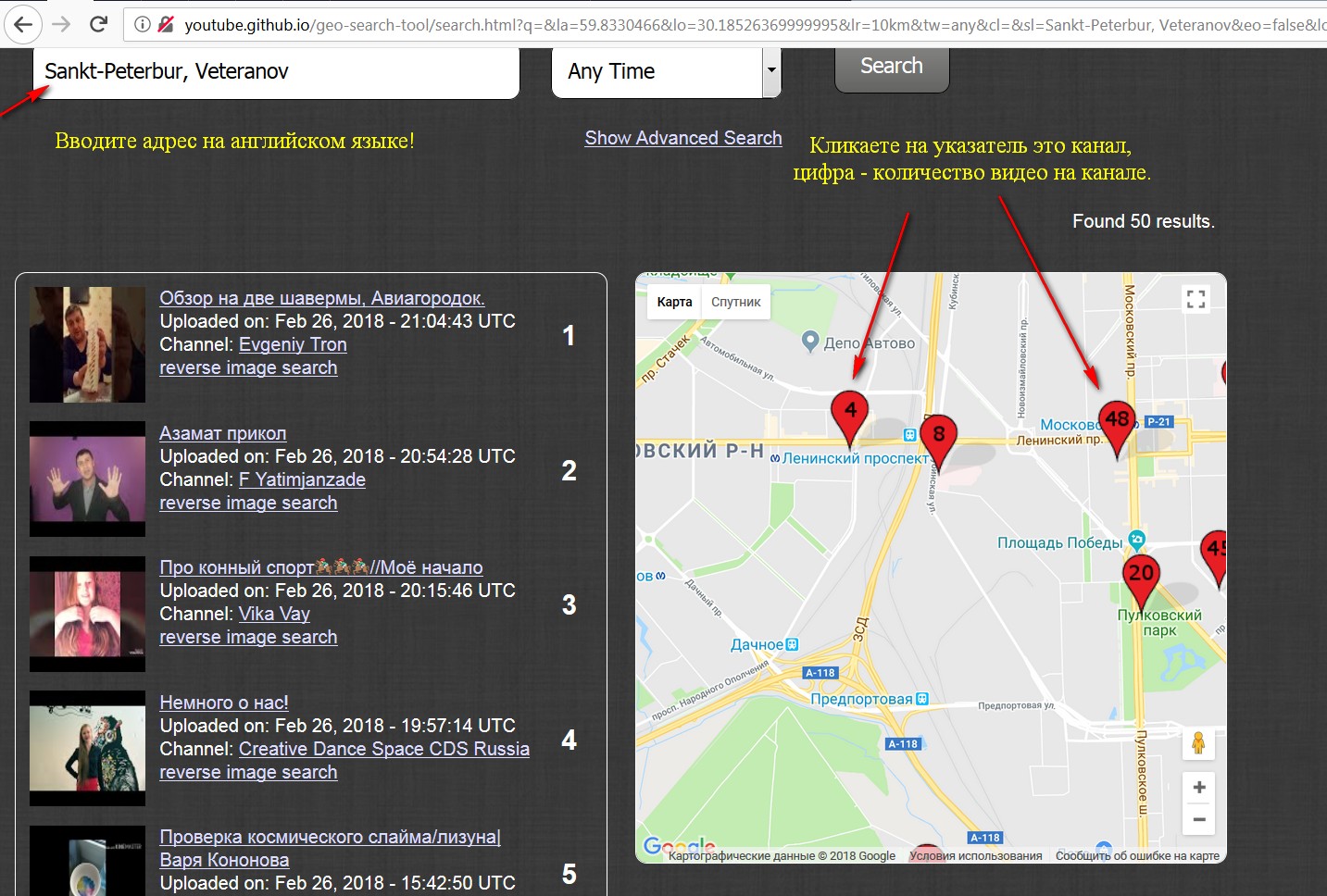Click reverse image search for Vika Vay video
The image size is (1327, 896).
[x=248, y=637]
